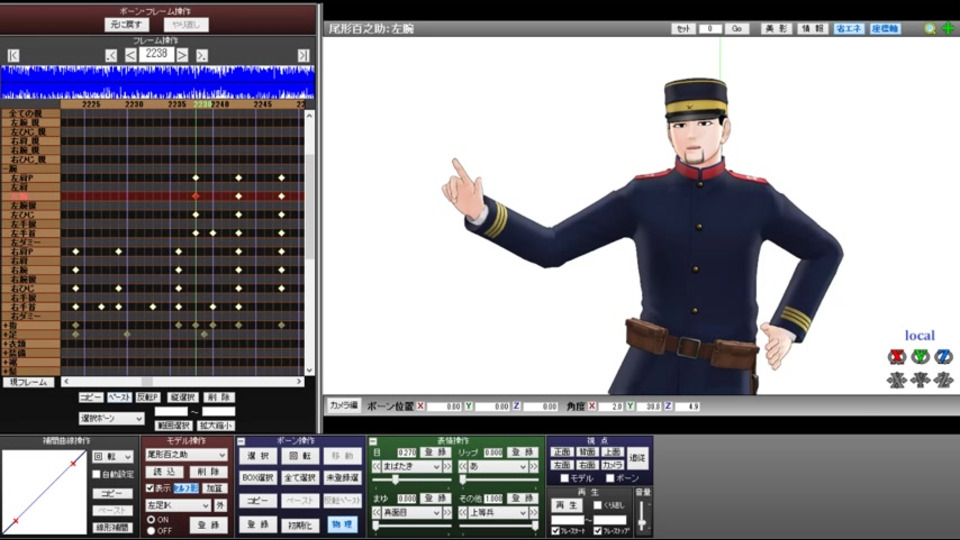Screen dimensions: 960x540
Task: Click the frame number field 2238
Action: point(156,54)
